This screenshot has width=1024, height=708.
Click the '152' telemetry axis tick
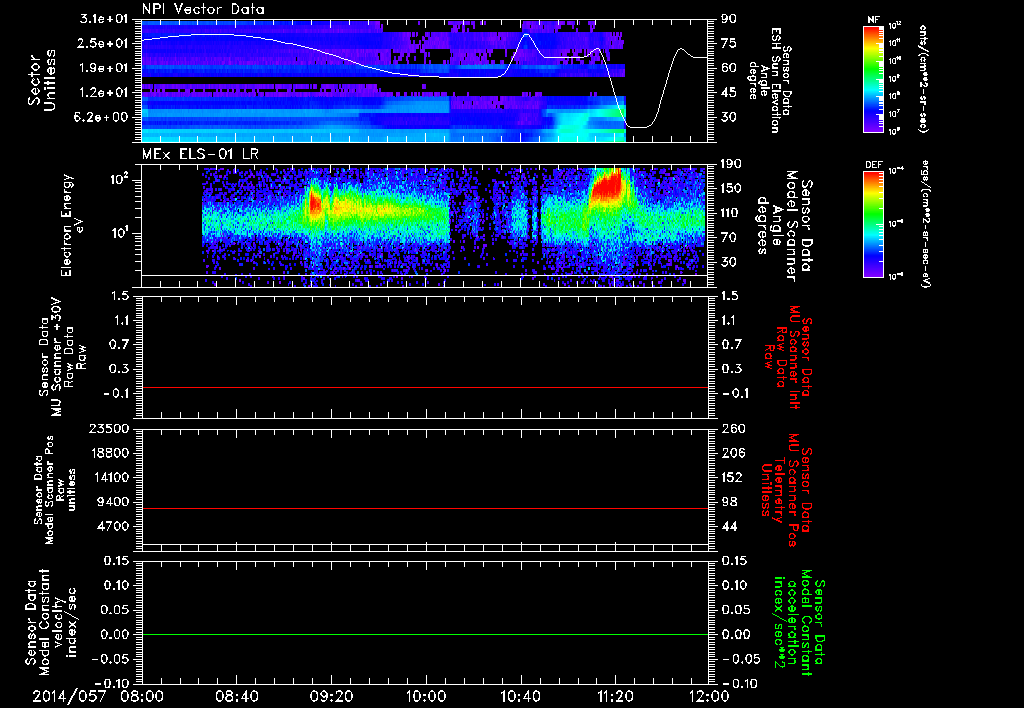(733, 477)
